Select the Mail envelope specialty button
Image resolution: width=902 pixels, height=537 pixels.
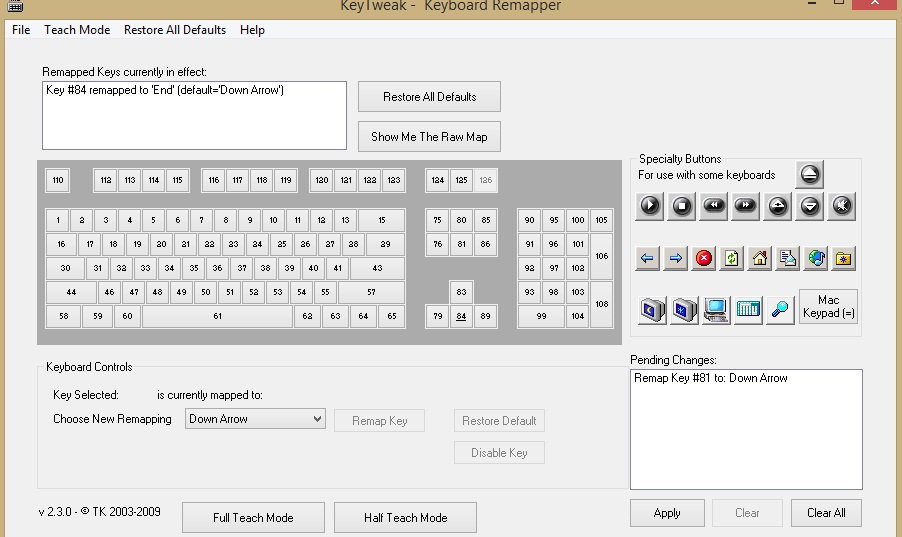[788, 258]
